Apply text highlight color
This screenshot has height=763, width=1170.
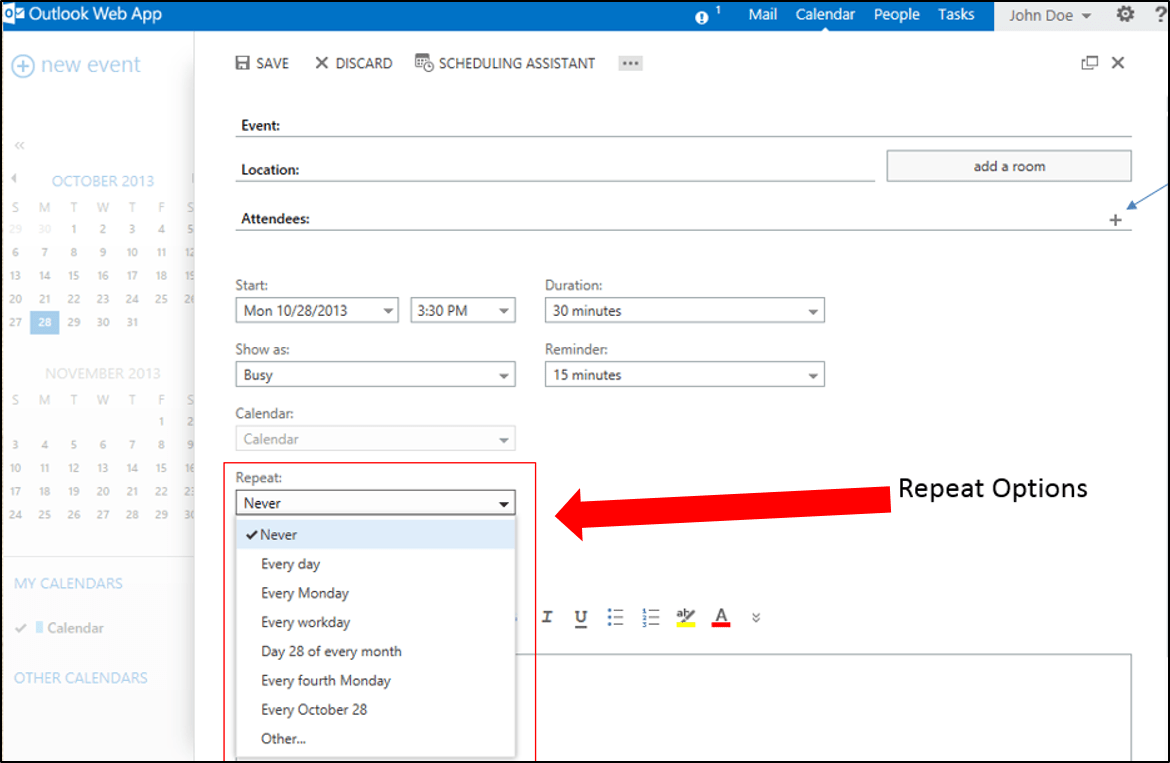(686, 618)
